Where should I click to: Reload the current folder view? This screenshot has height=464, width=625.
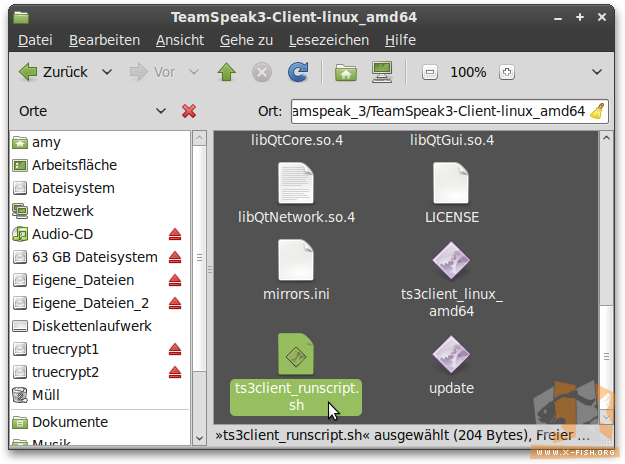pyautogui.click(x=298, y=72)
